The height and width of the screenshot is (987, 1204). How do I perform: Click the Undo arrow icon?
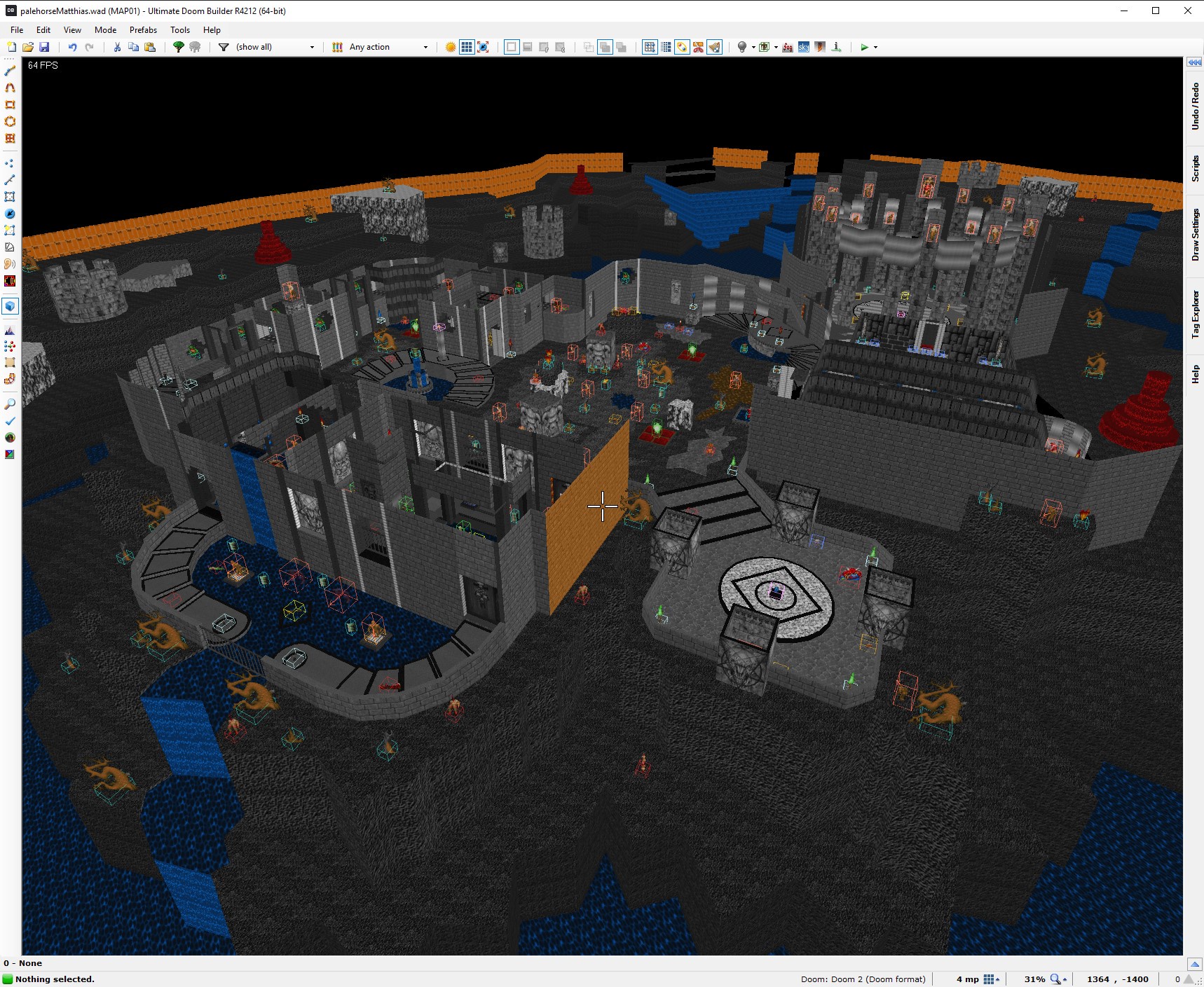[x=72, y=47]
